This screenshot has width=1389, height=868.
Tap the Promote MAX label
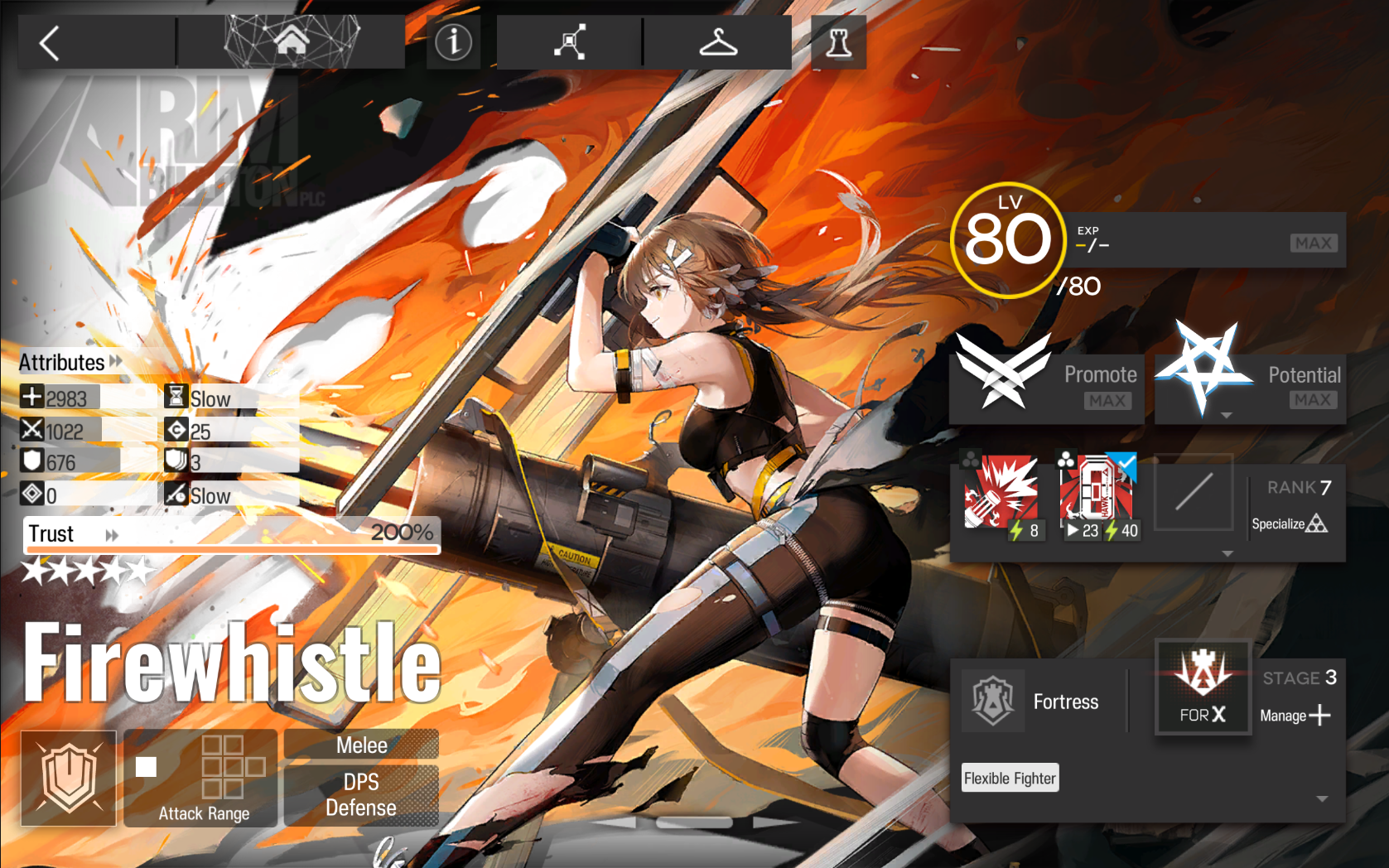(x=1107, y=401)
